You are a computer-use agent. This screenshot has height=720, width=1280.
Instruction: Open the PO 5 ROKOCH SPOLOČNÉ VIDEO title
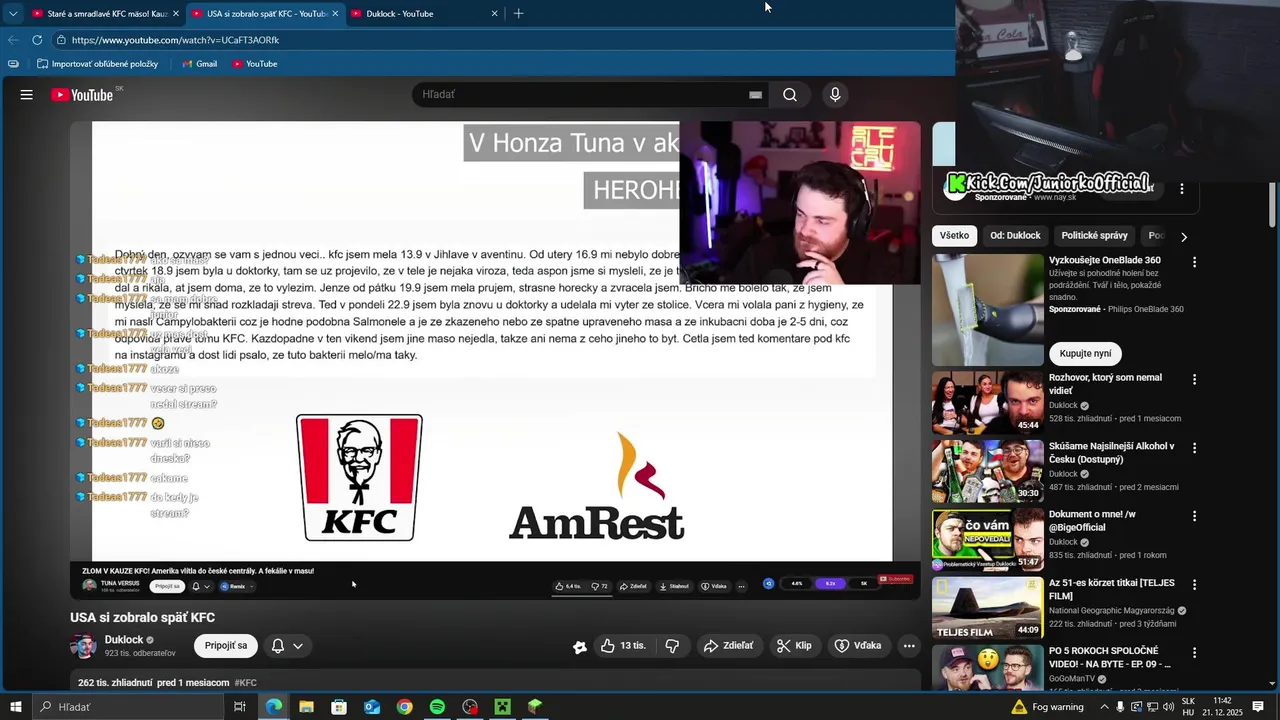pyautogui.click(x=1110, y=657)
